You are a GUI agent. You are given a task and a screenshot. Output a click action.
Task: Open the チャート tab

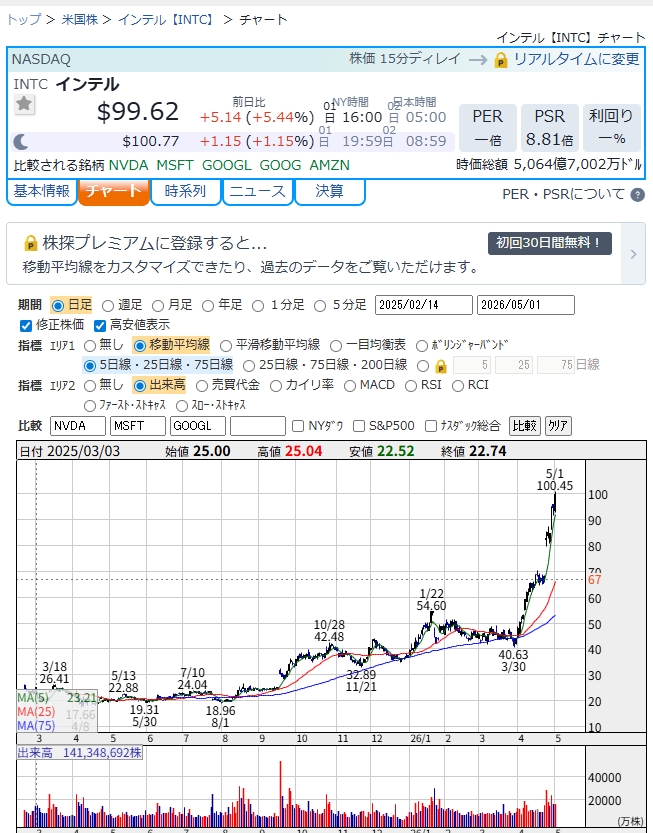coord(114,191)
